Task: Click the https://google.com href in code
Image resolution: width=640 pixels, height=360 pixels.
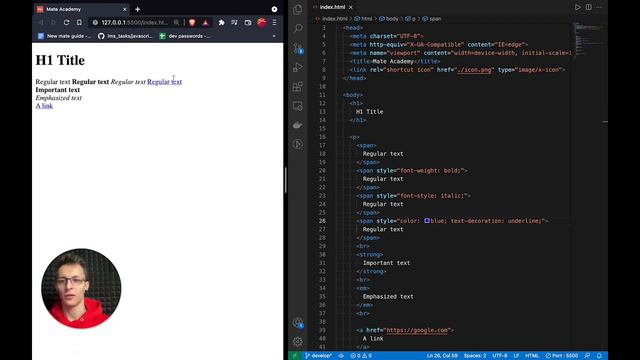Action: (x=417, y=330)
